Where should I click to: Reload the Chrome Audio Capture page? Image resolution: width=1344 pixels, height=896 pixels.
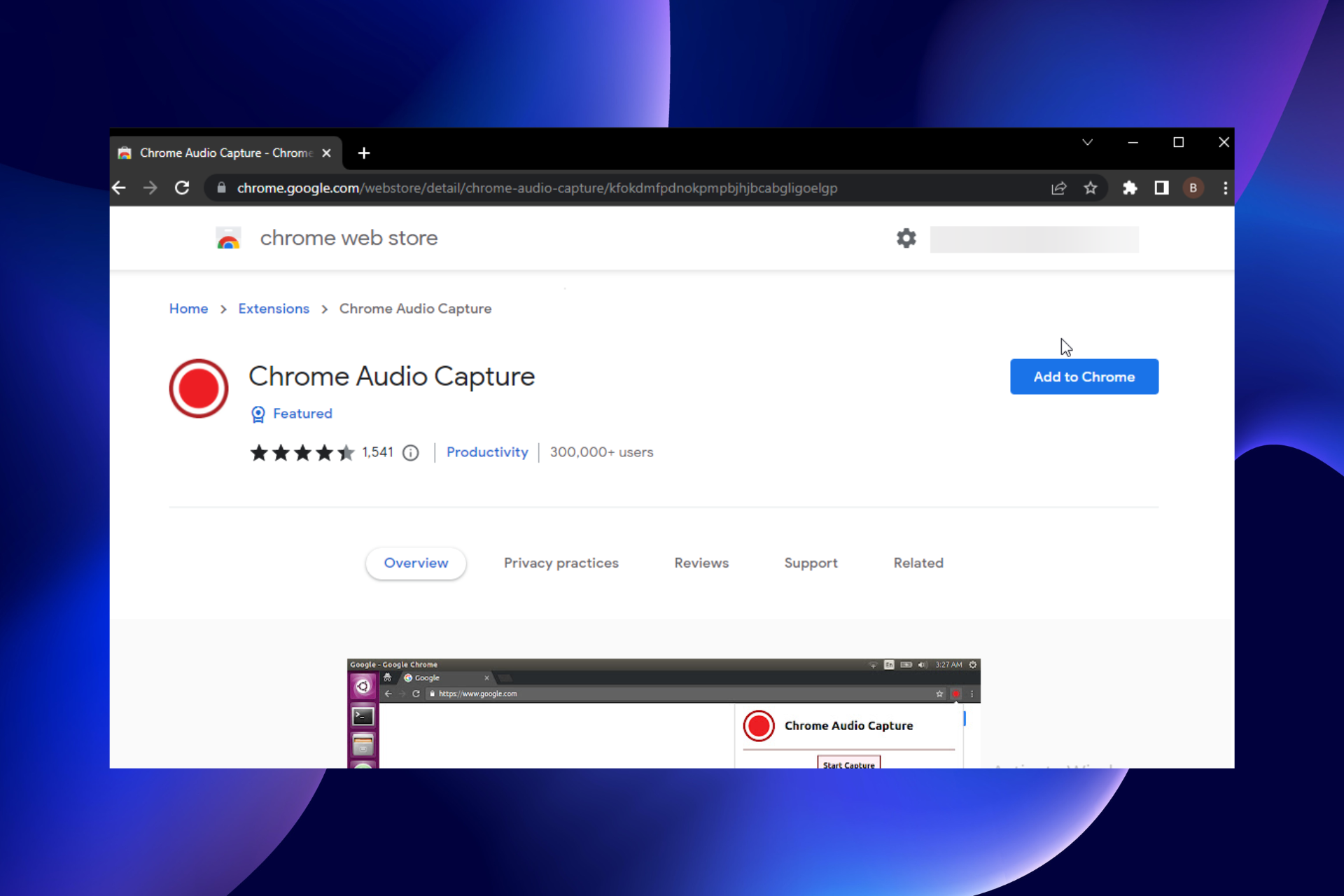[182, 188]
